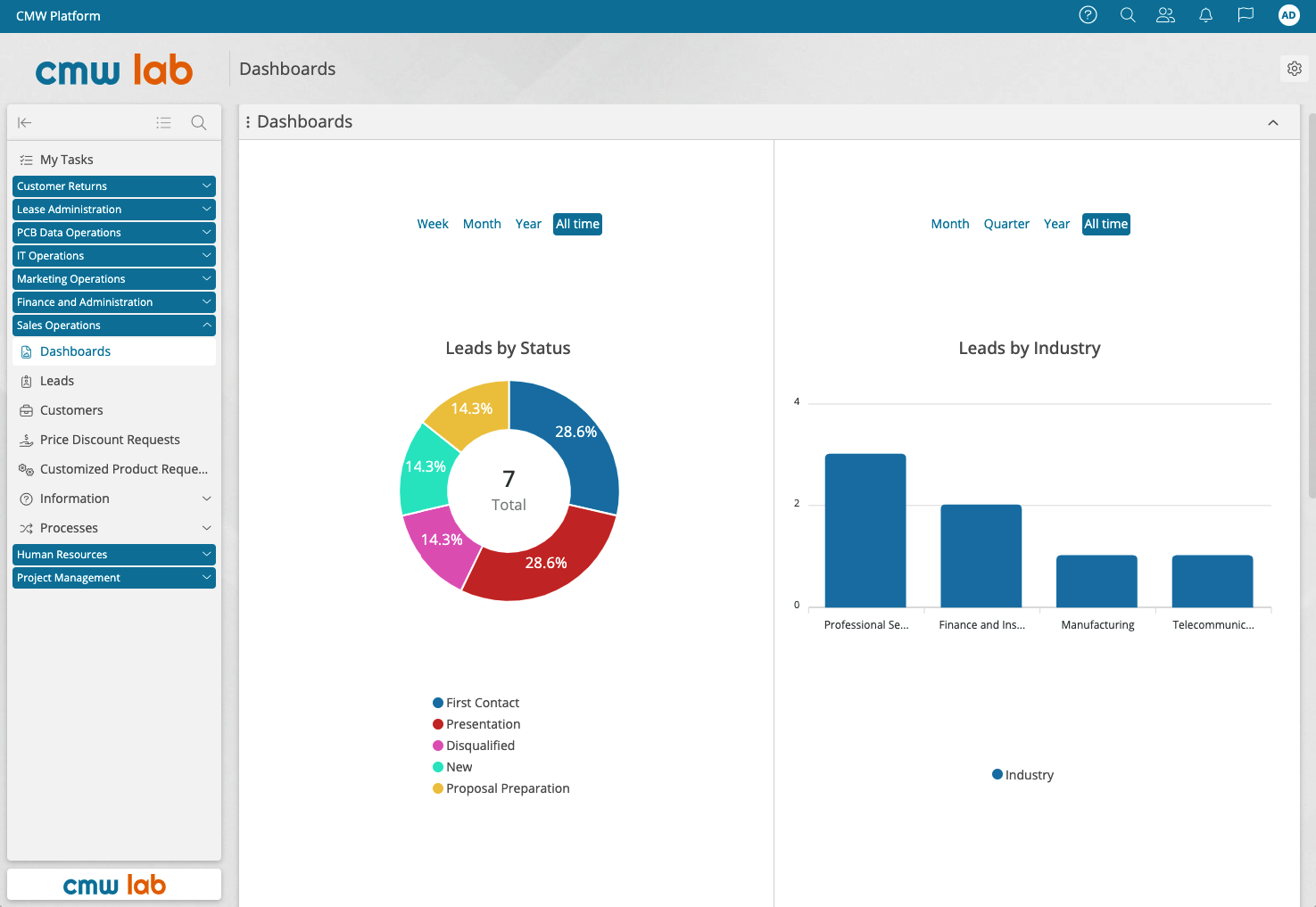Open the users group icon in top bar
This screenshot has height=907, width=1316.
tap(1165, 15)
